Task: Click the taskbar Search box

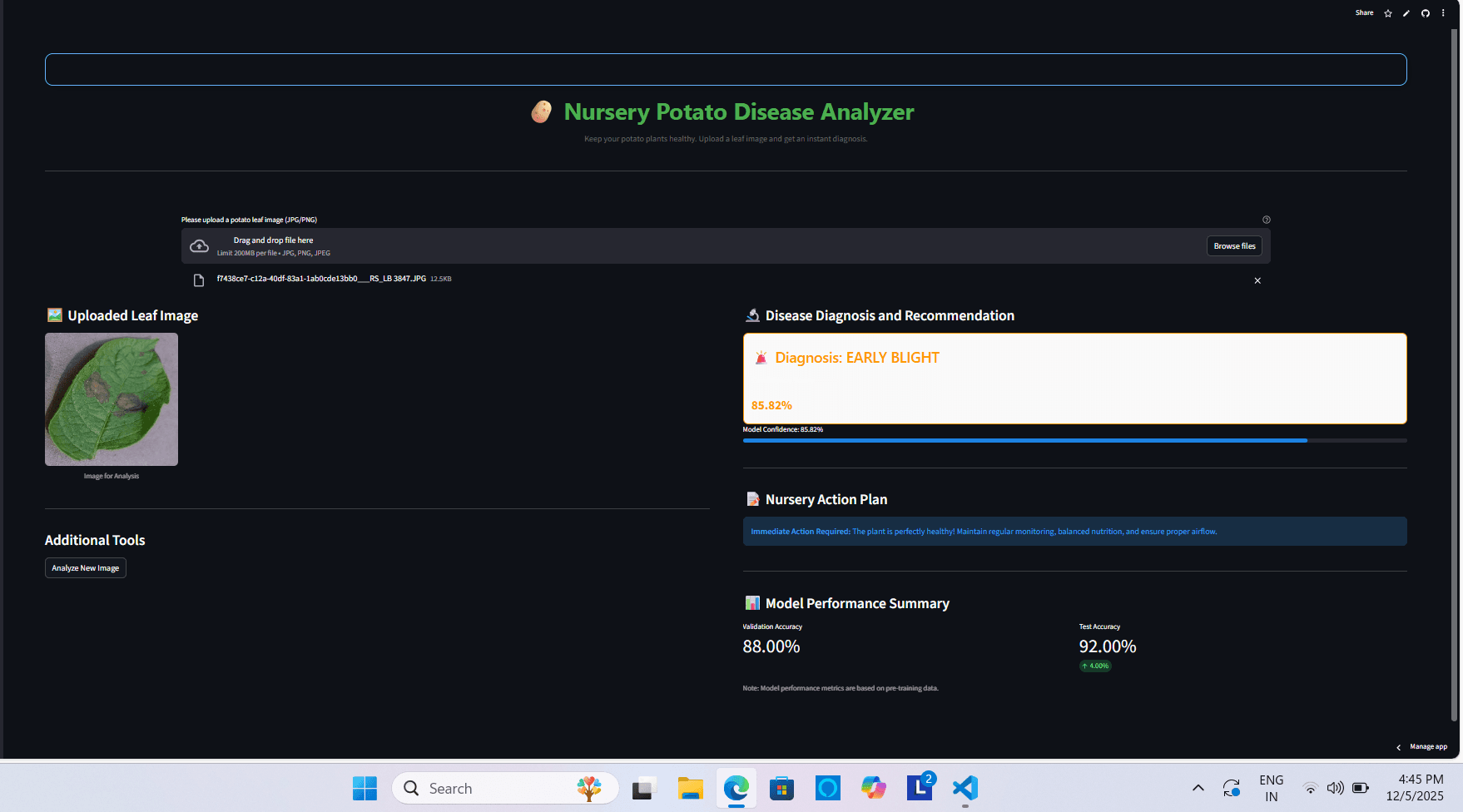Action: point(505,788)
